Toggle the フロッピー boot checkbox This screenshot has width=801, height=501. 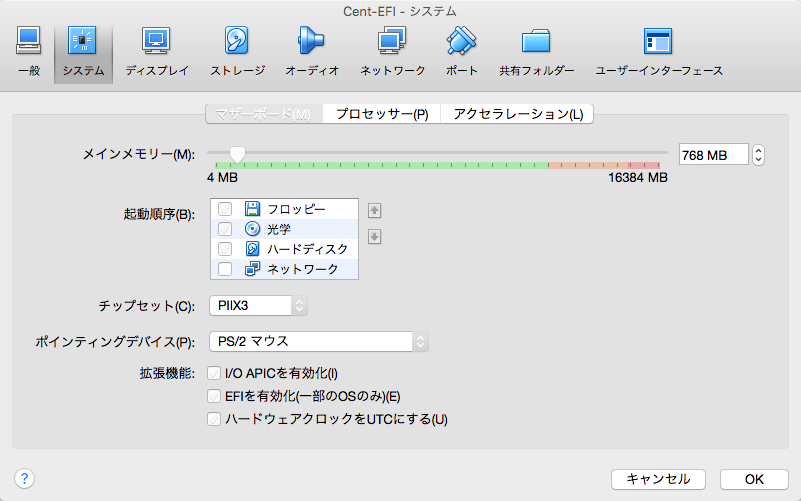pos(225,209)
